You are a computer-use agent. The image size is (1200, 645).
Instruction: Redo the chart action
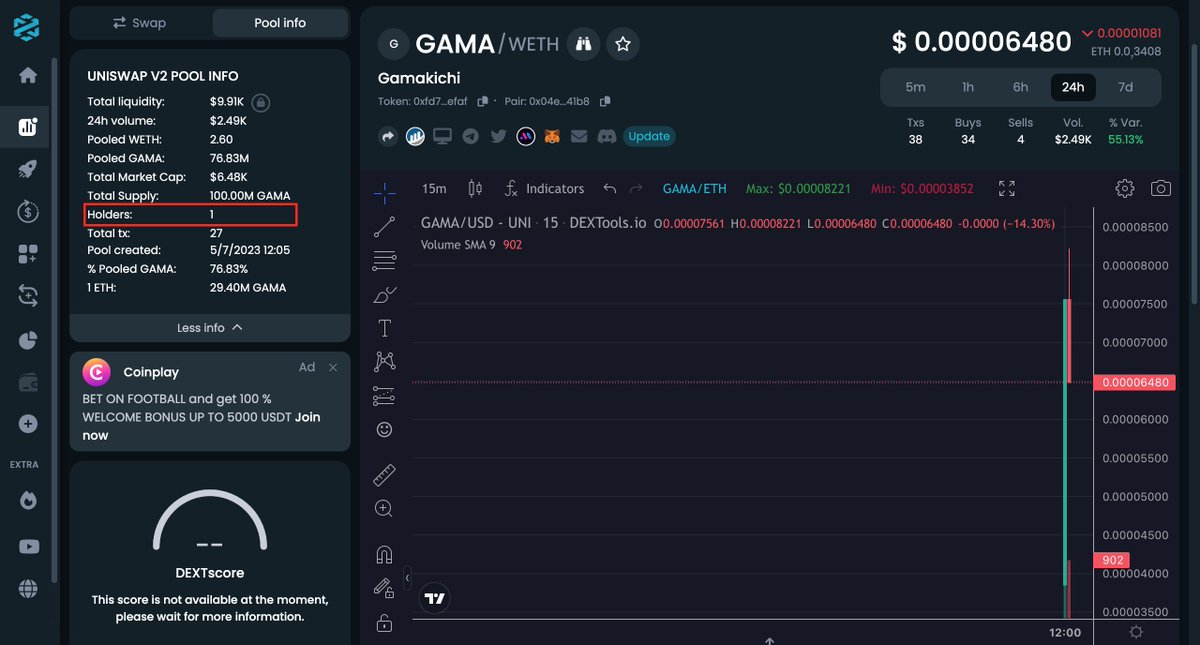(x=636, y=188)
